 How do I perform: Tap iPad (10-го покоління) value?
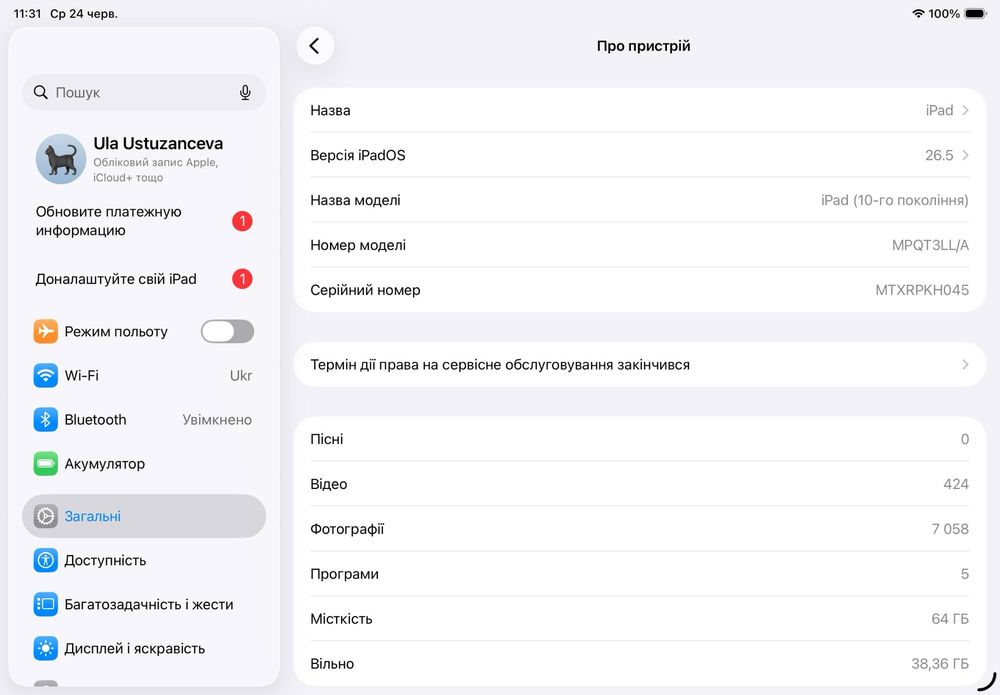895,200
